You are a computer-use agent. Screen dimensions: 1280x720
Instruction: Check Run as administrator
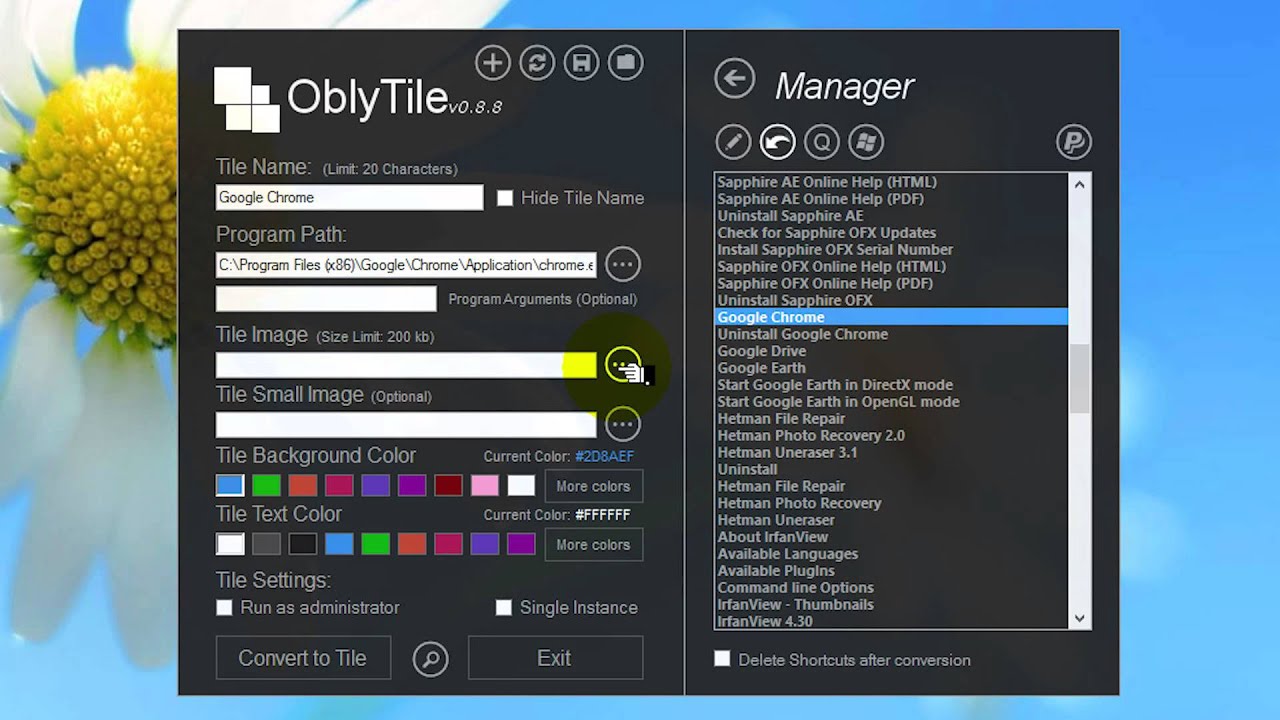(224, 608)
